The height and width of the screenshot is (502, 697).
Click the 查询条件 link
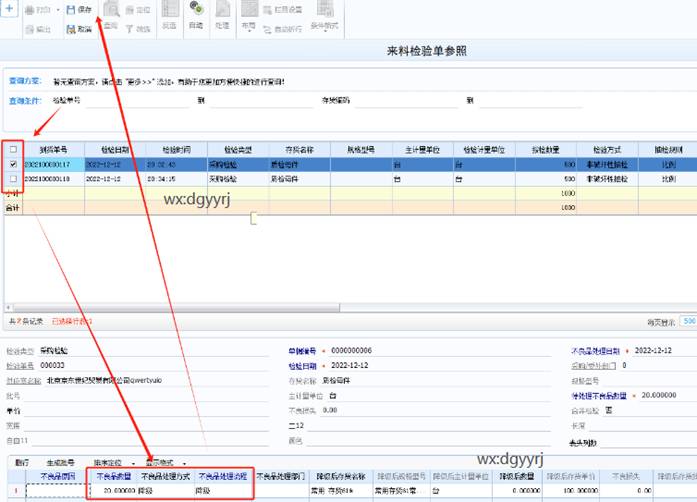[25, 100]
